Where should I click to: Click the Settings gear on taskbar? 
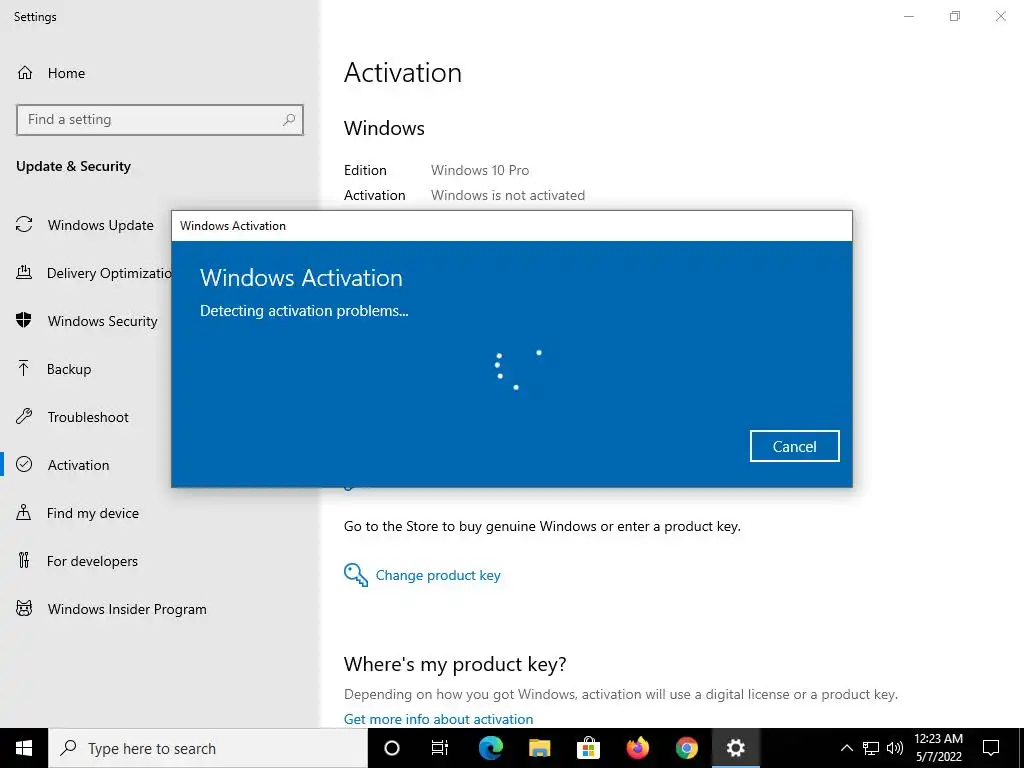point(735,748)
